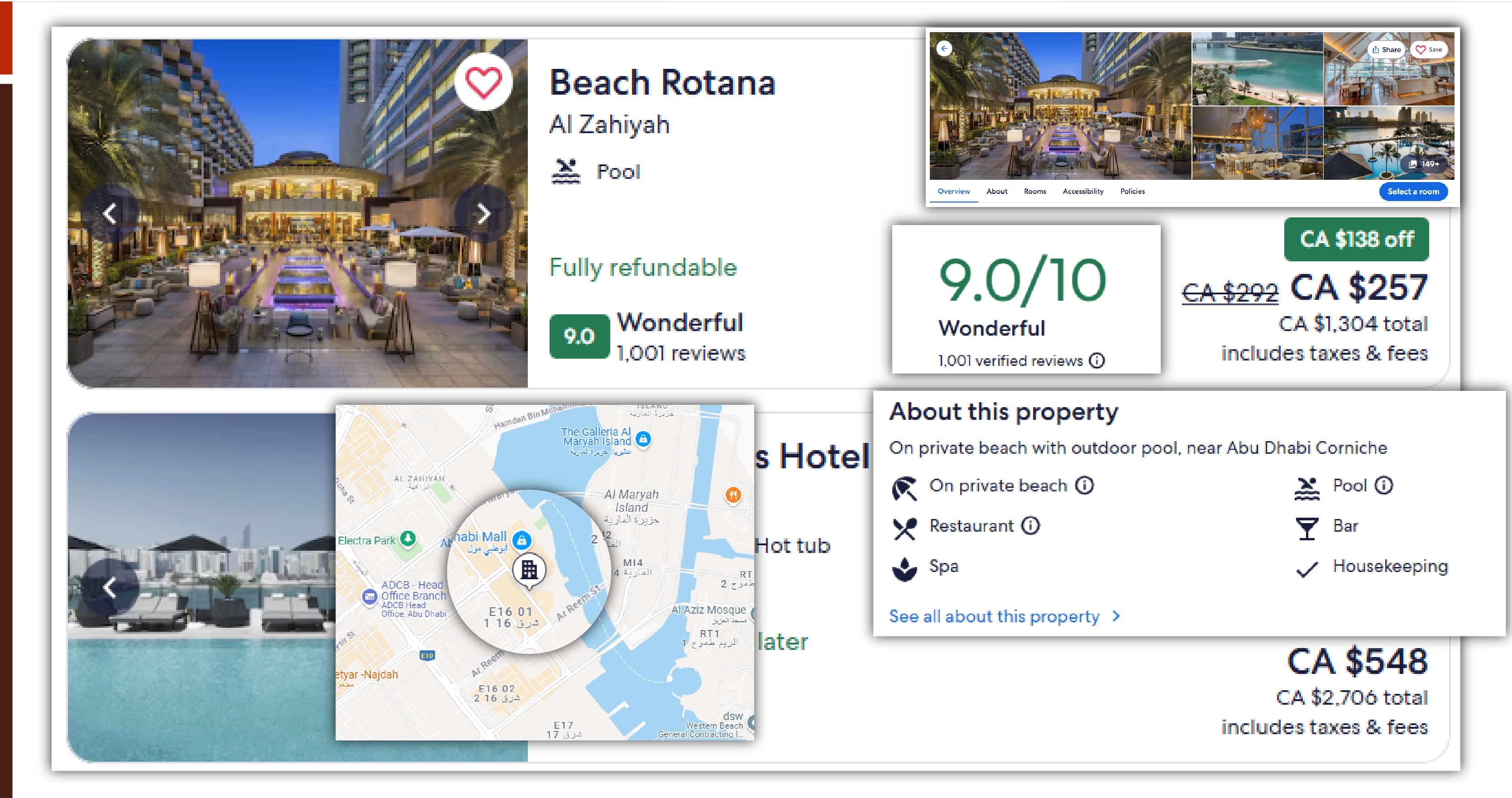Click the info icon next to Restaurant
The height and width of the screenshot is (798, 1512).
click(1030, 525)
